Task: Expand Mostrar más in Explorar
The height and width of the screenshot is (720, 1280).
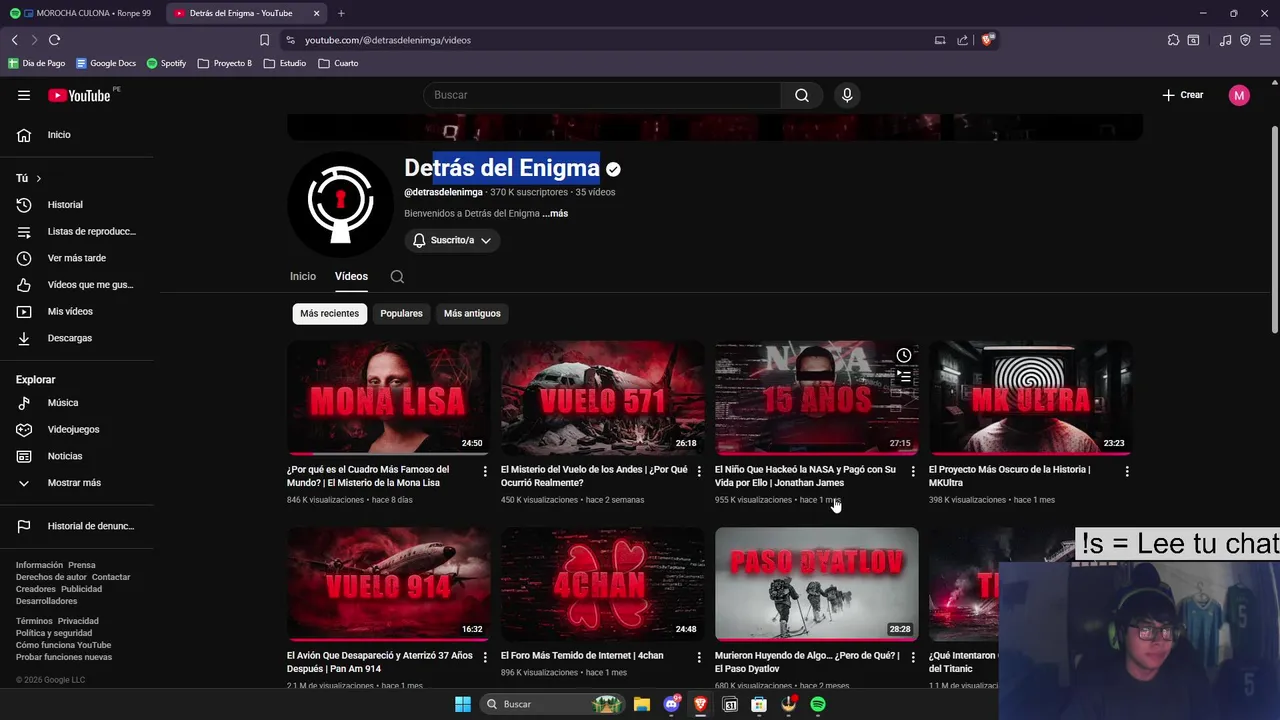Action: click(76, 483)
